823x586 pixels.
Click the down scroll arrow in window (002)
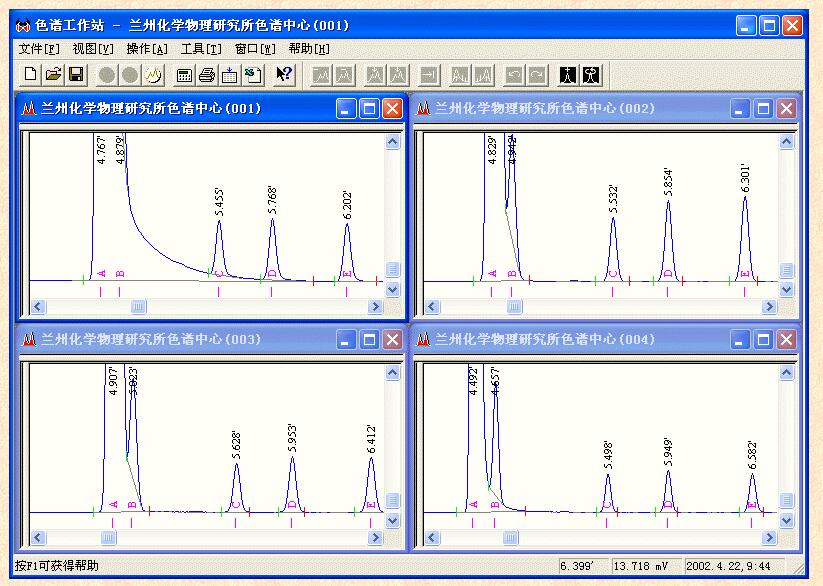(786, 289)
